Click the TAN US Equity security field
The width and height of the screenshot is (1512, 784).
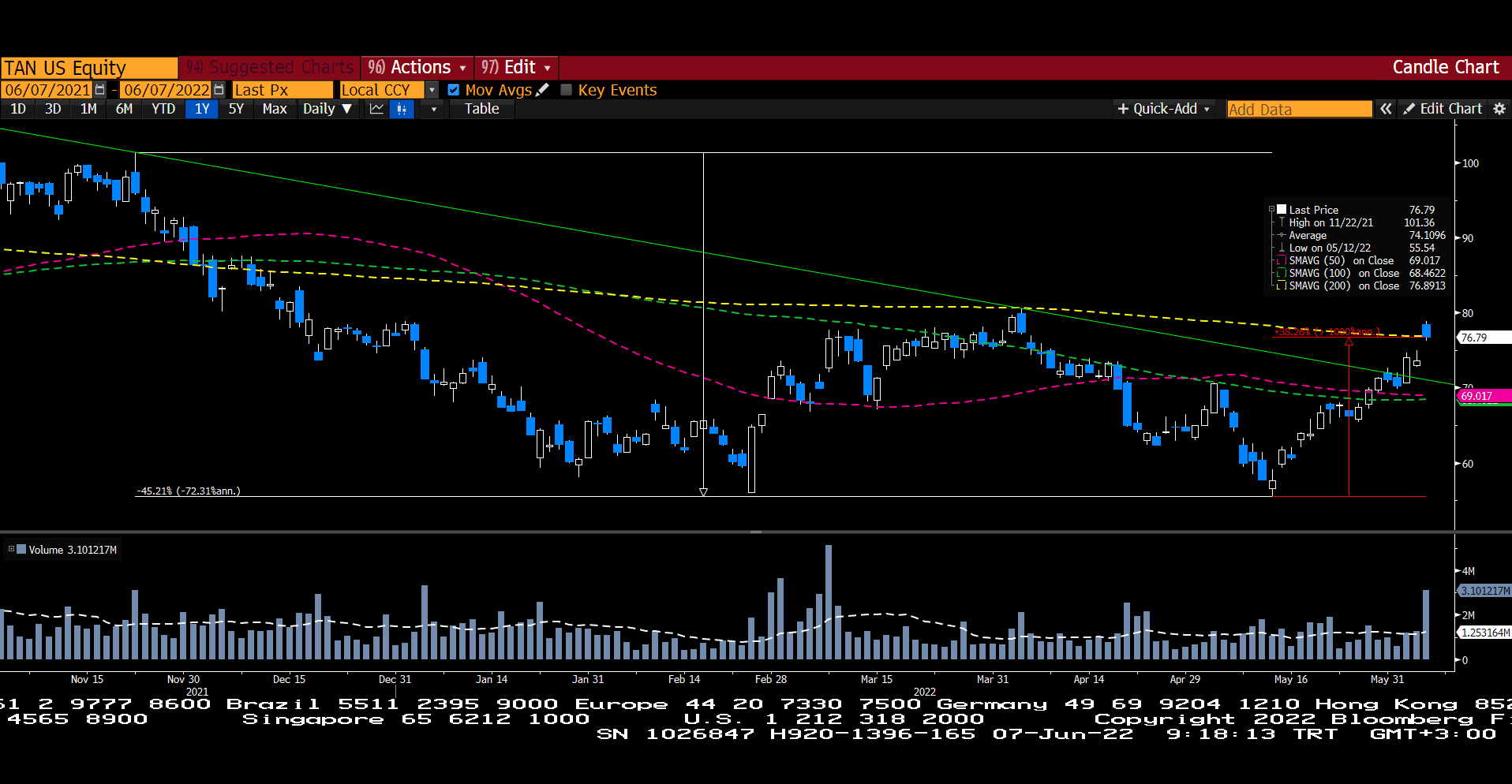pyautogui.click(x=89, y=67)
